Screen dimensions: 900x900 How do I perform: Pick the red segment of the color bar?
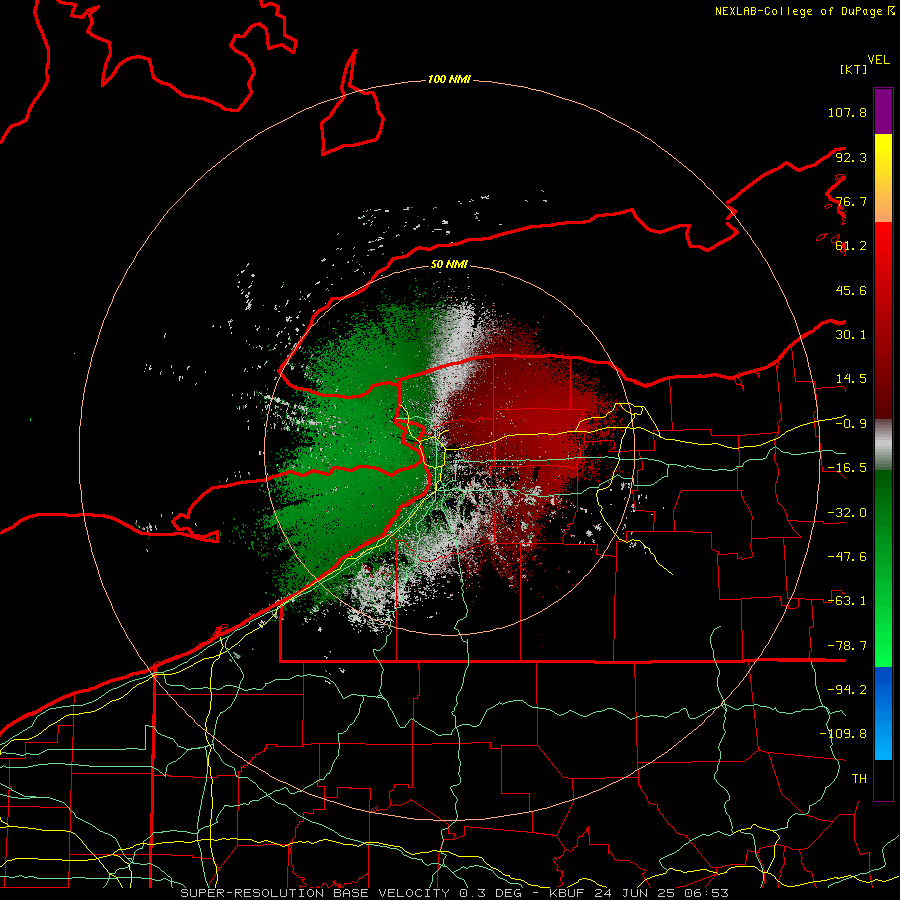coord(883,320)
